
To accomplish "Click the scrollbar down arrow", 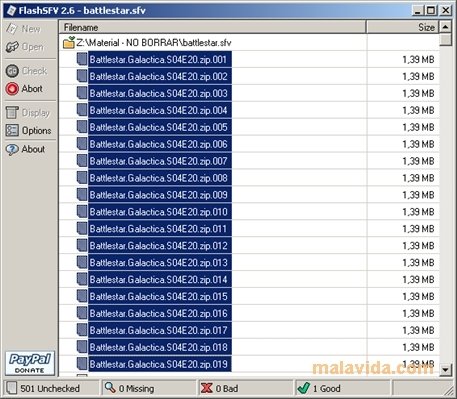I will point(445,369).
